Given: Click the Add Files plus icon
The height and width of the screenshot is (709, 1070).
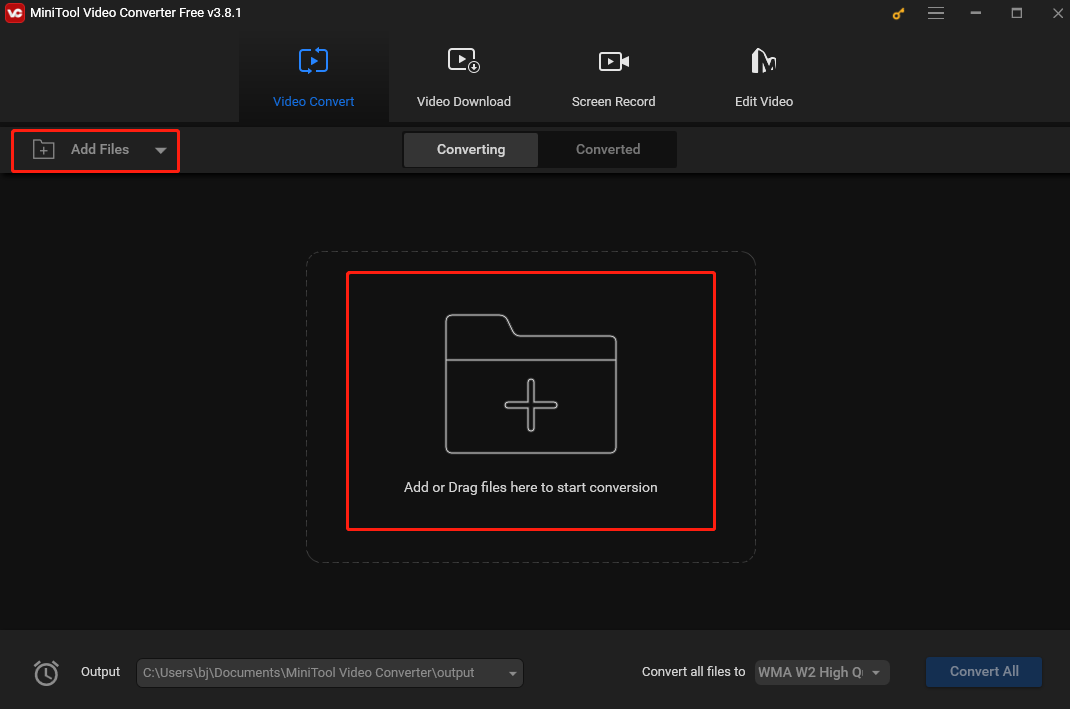Looking at the screenshot, I should click(x=44, y=149).
